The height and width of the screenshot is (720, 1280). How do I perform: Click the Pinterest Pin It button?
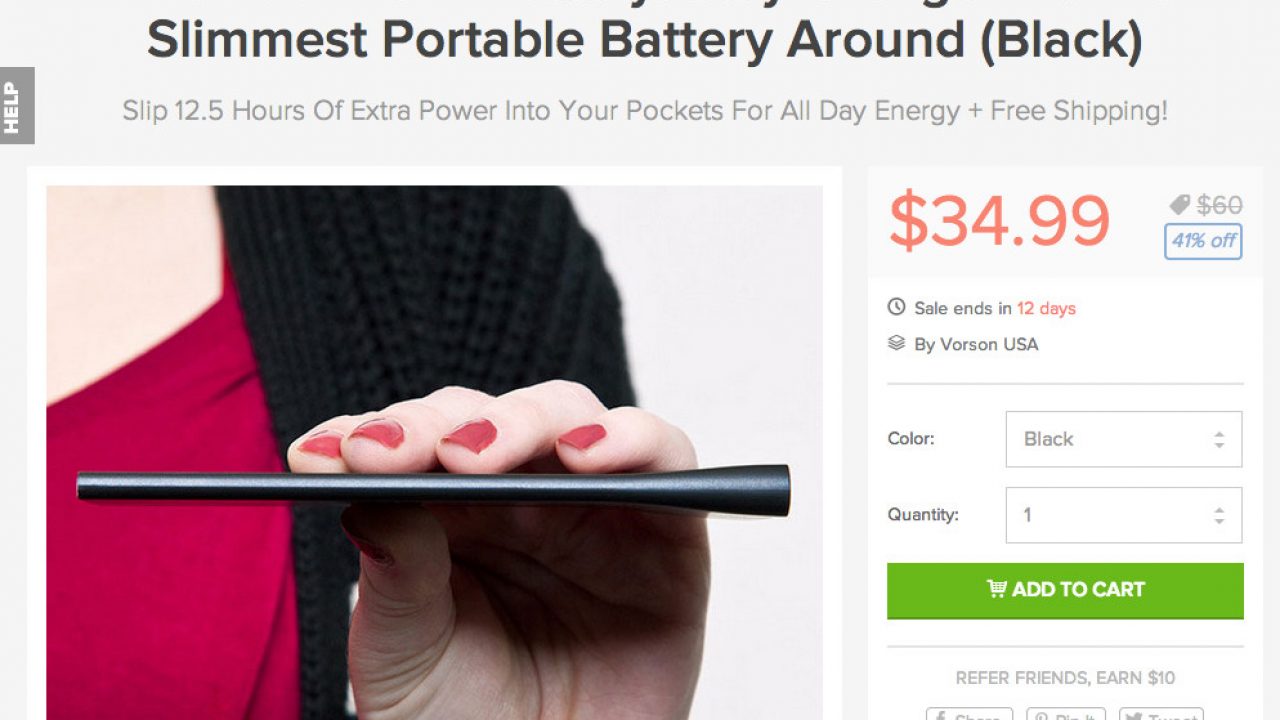click(1065, 714)
